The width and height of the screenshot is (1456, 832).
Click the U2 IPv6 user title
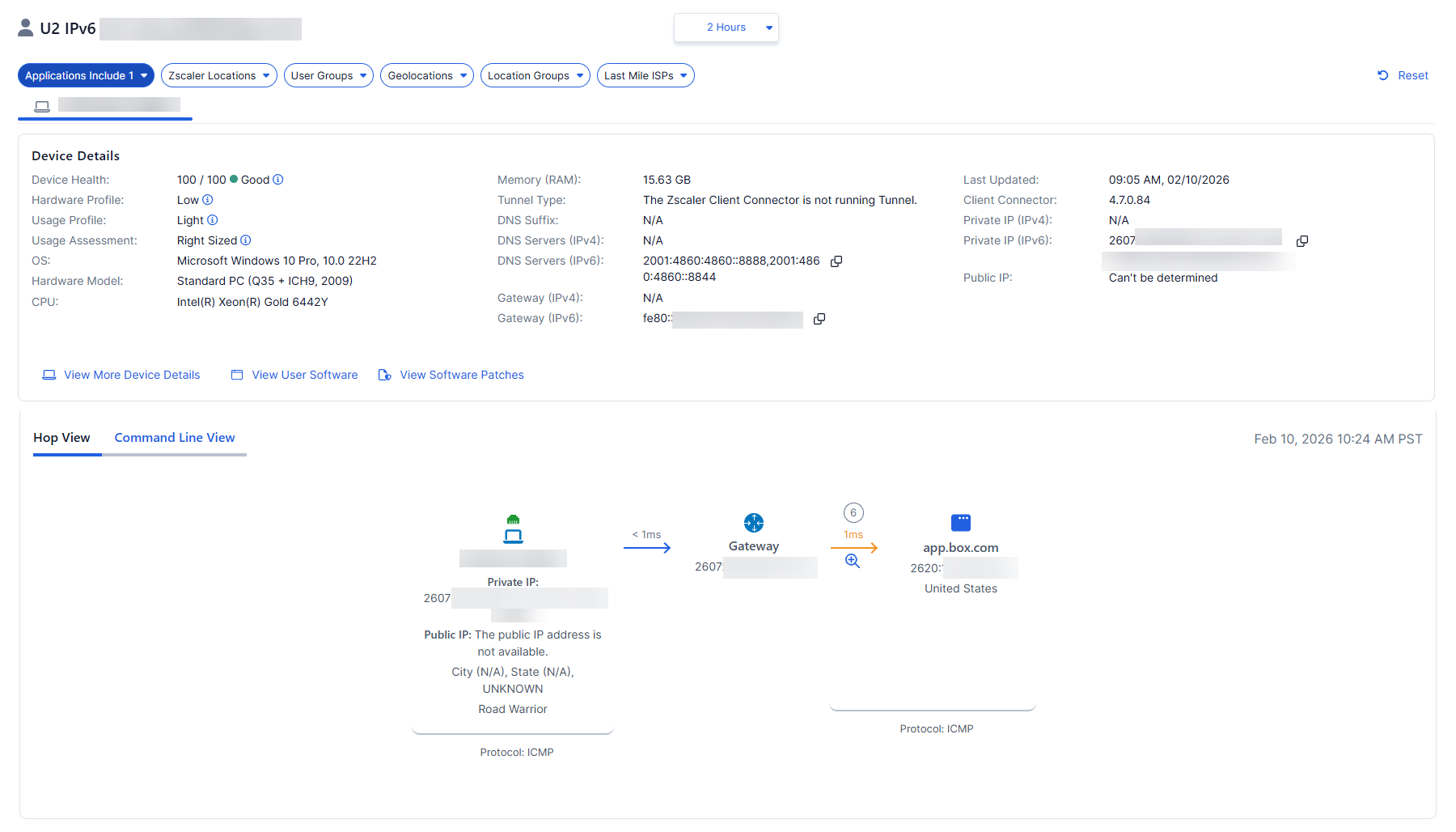point(68,28)
